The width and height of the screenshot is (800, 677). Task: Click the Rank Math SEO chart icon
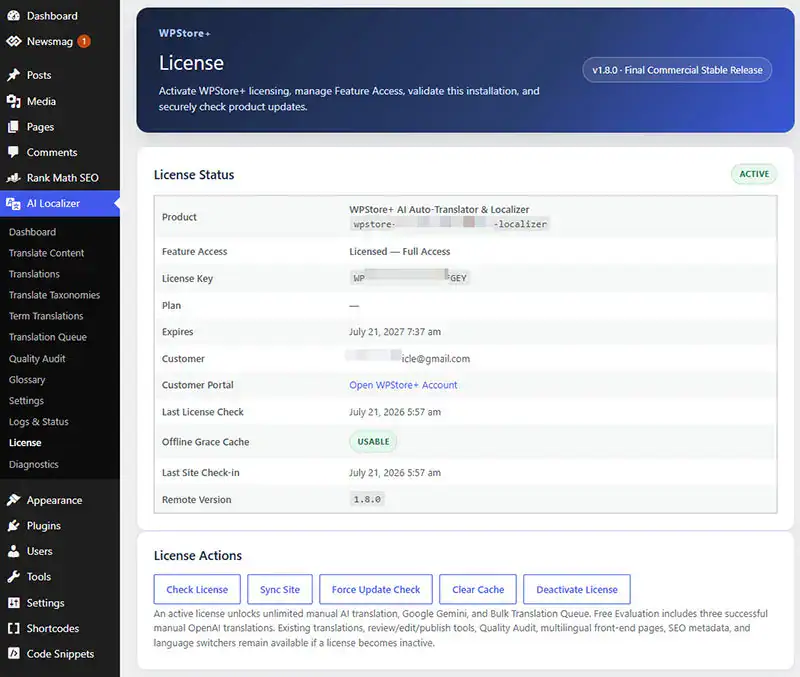[14, 178]
